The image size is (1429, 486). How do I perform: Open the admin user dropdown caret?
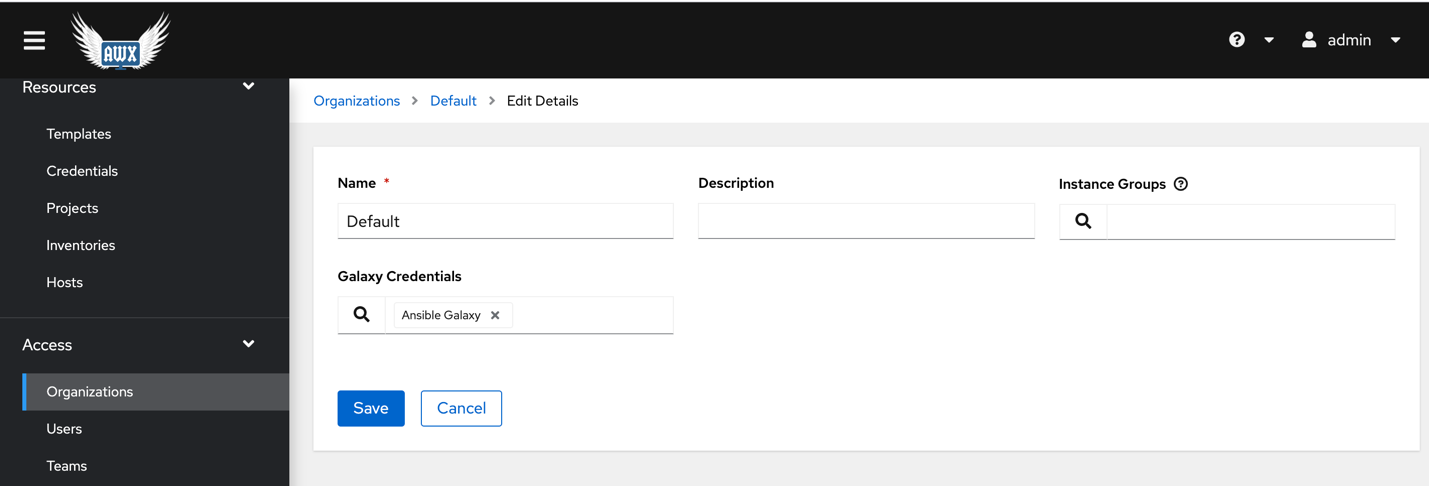[x=1396, y=40]
